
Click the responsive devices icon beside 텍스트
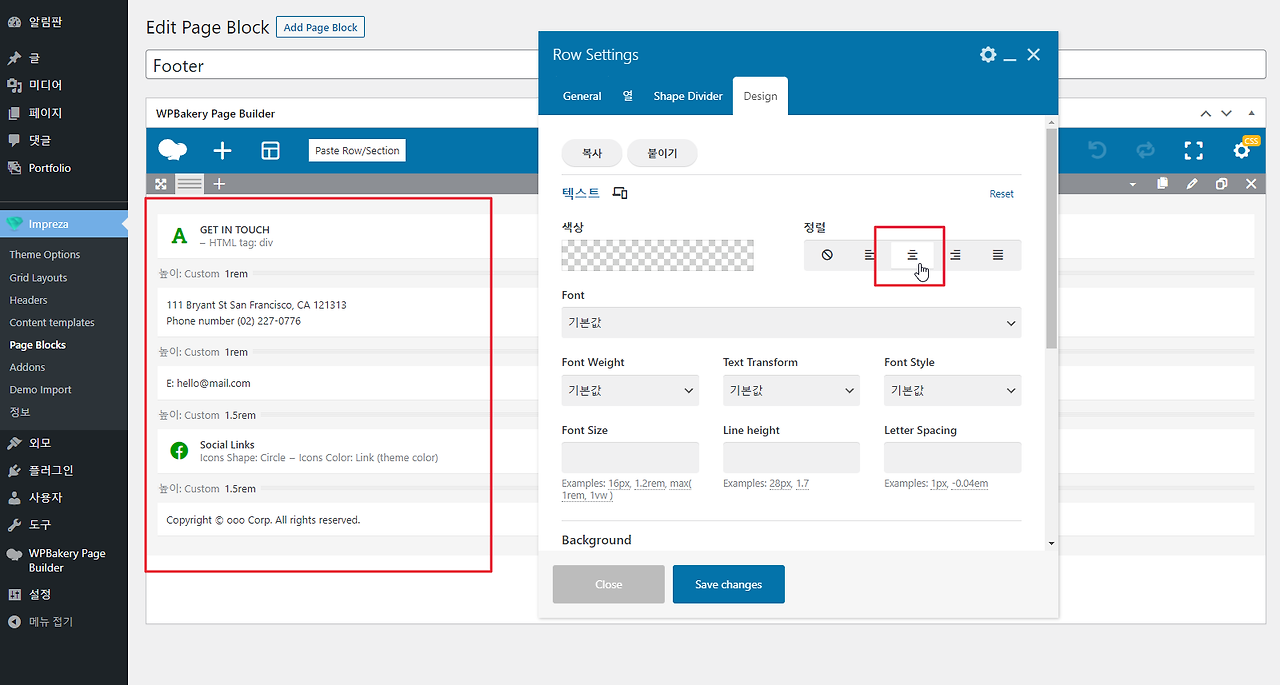(620, 193)
